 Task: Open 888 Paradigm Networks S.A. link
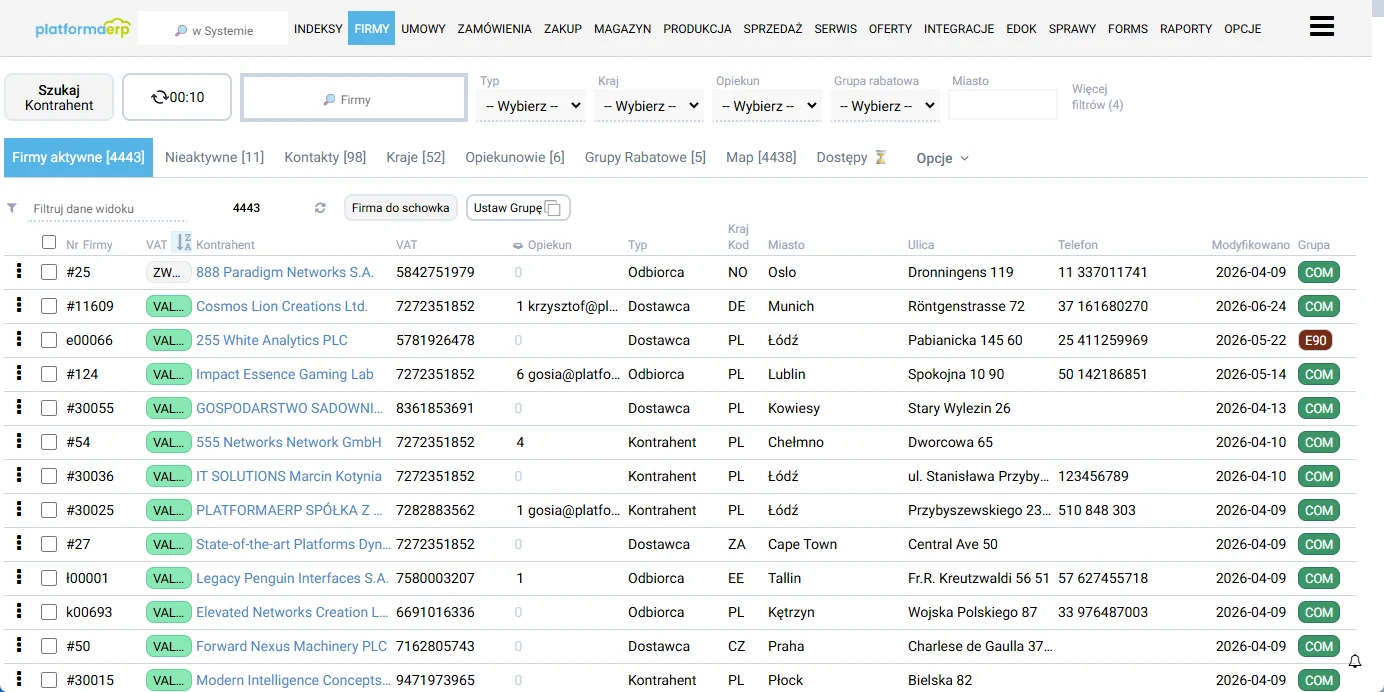click(x=285, y=272)
